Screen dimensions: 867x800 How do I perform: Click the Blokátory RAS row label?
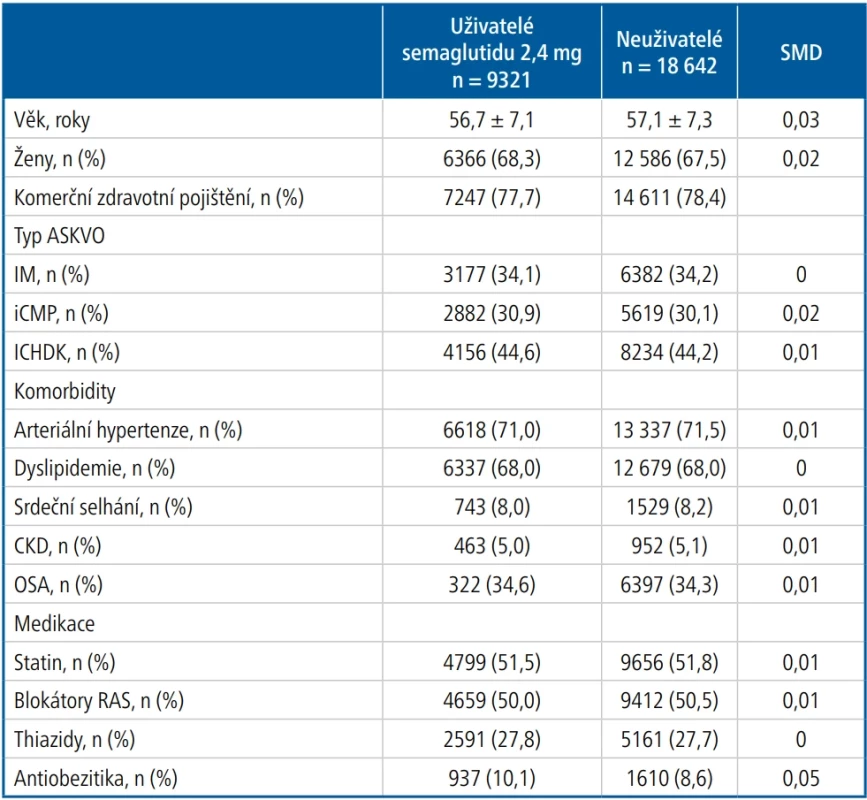click(99, 700)
